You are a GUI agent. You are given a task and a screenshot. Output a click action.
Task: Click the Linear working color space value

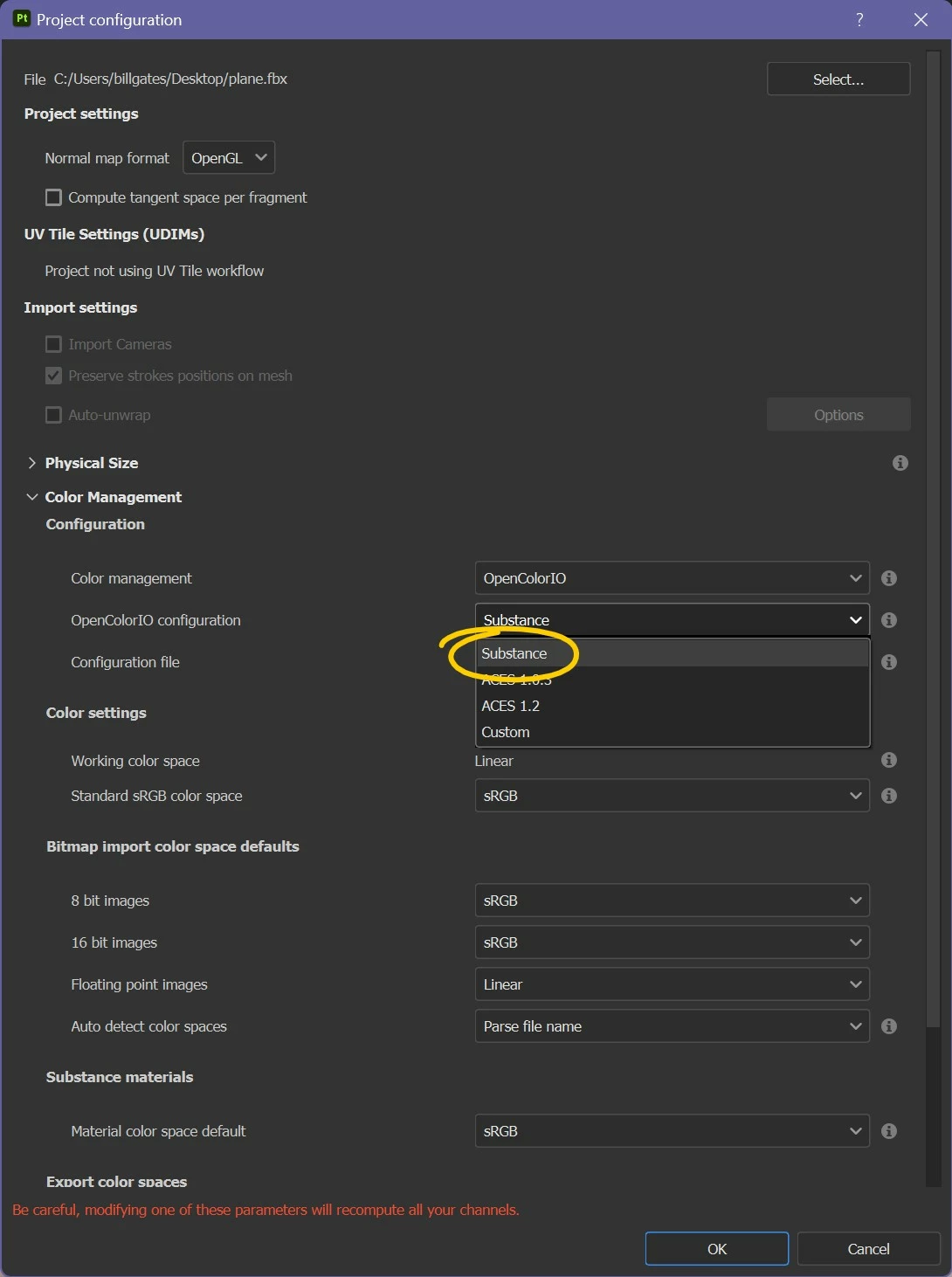tap(493, 761)
